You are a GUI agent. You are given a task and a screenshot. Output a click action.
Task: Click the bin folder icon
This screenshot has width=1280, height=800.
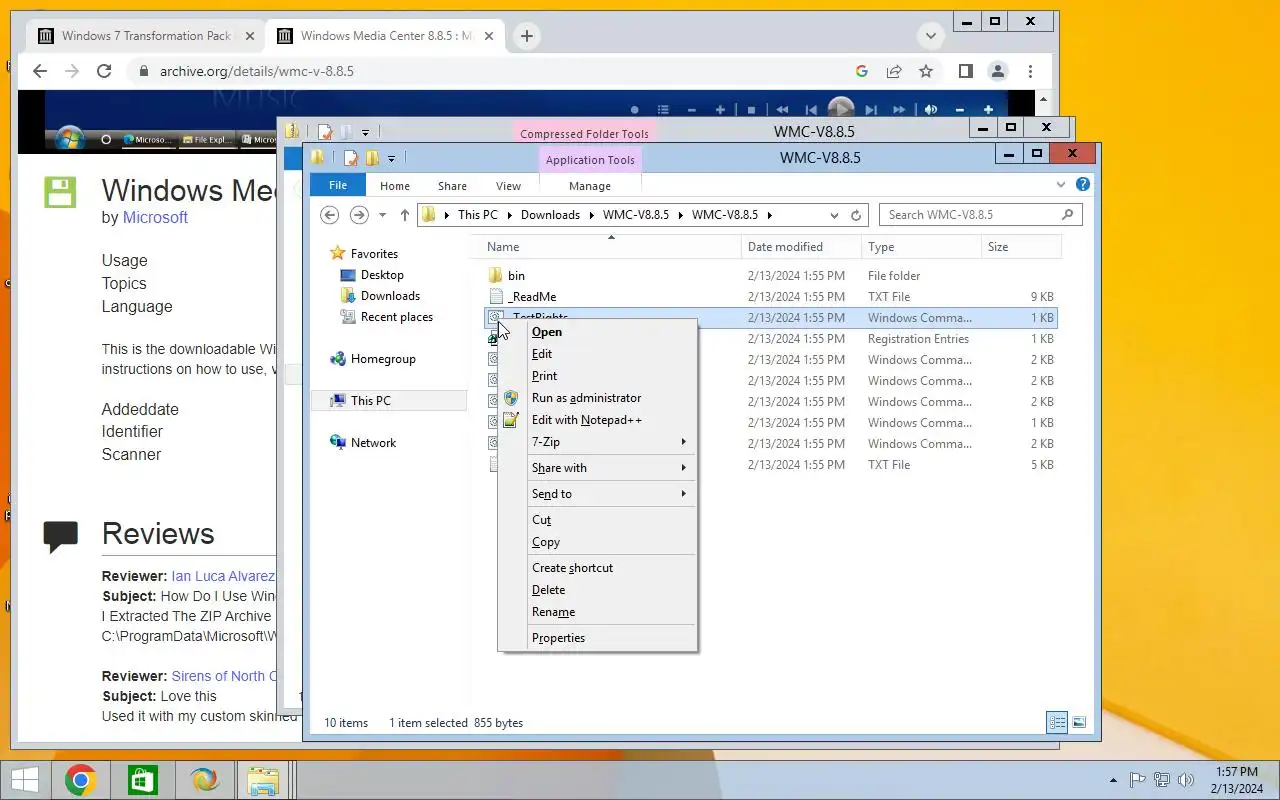(x=495, y=275)
